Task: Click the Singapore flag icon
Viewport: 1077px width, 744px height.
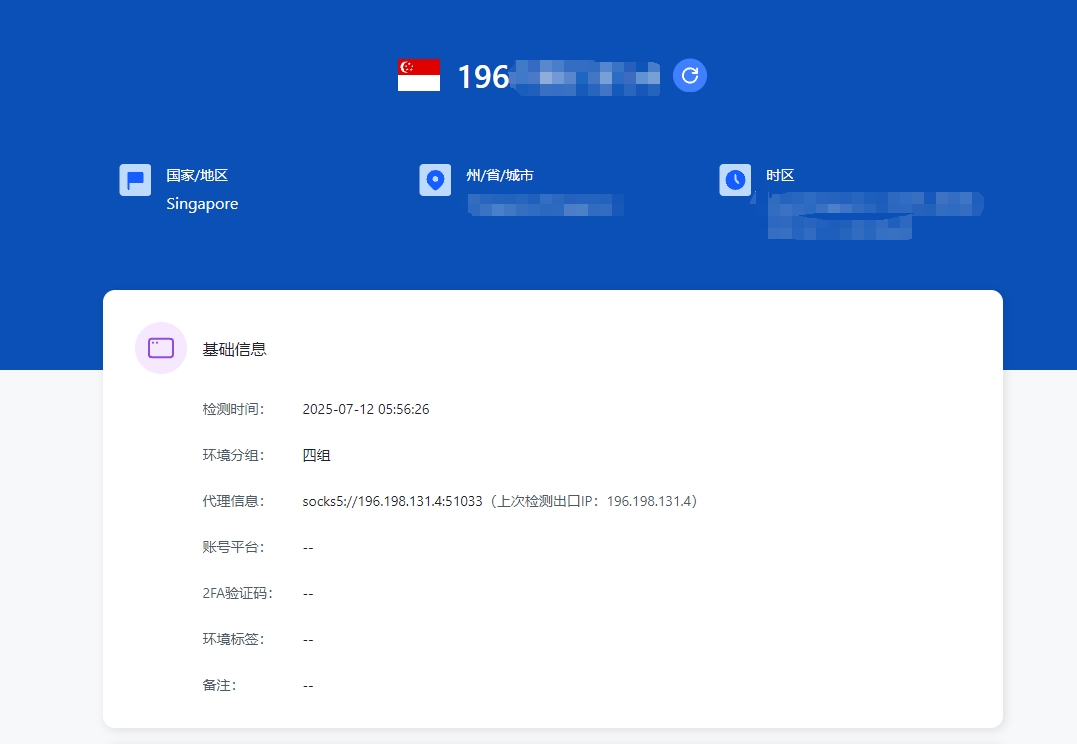Action: [419, 75]
